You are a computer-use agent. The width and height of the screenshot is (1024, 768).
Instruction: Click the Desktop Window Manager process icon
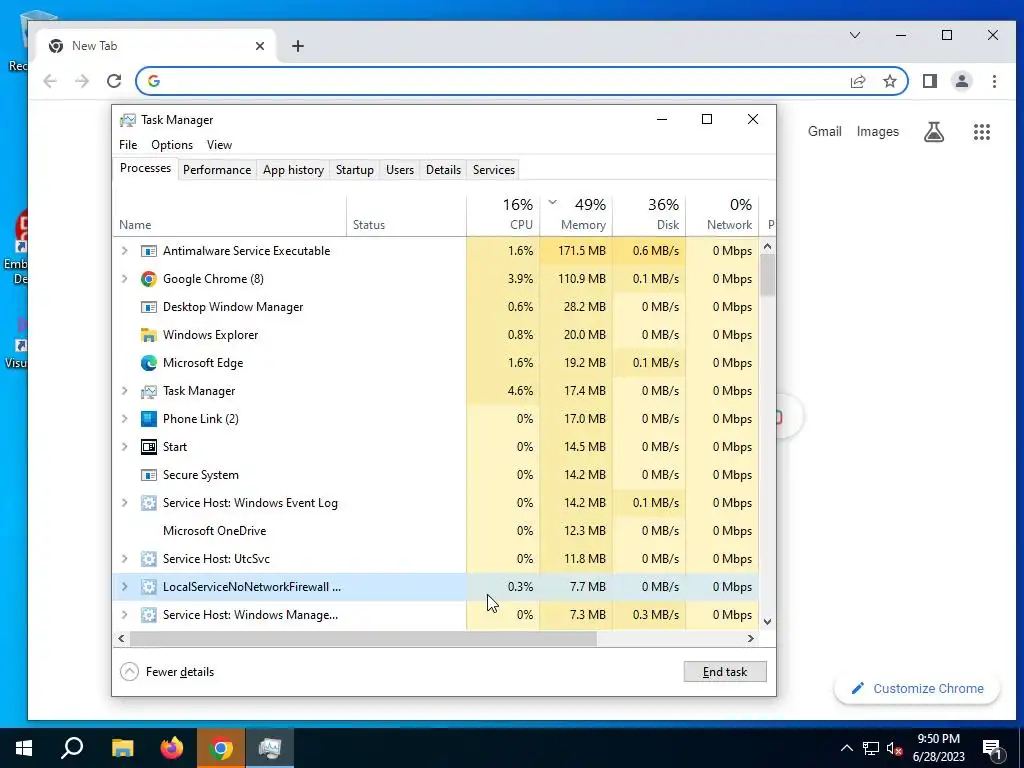click(149, 307)
